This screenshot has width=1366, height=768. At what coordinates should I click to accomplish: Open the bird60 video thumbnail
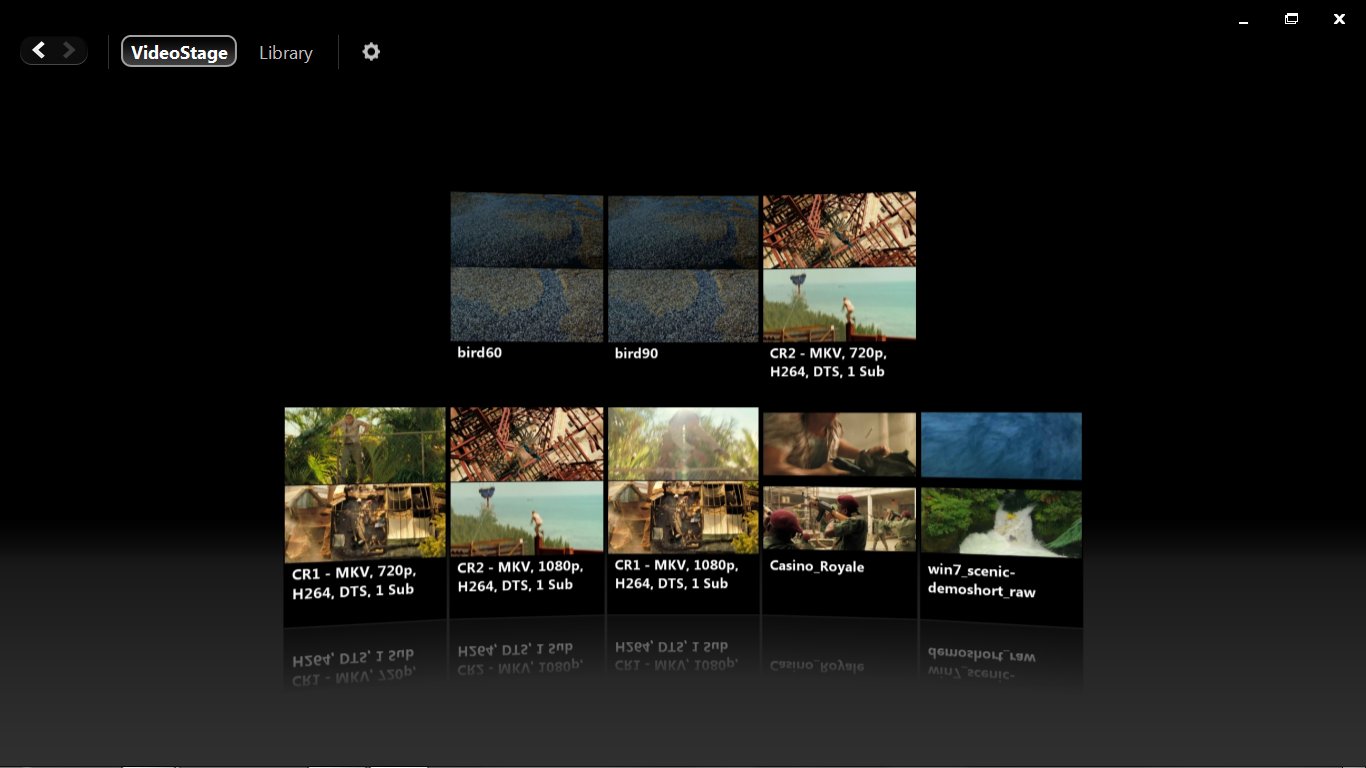point(526,268)
